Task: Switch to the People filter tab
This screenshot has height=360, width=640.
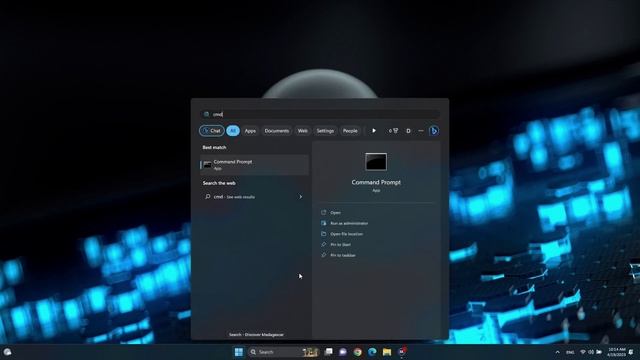Action: pos(350,131)
